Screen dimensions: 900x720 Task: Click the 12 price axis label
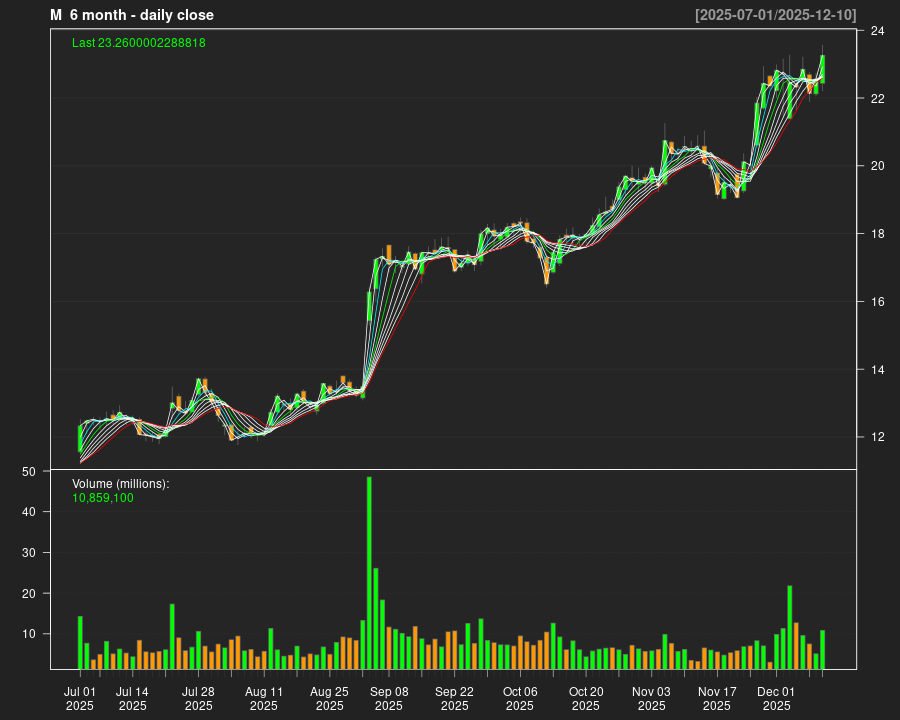tap(876, 437)
